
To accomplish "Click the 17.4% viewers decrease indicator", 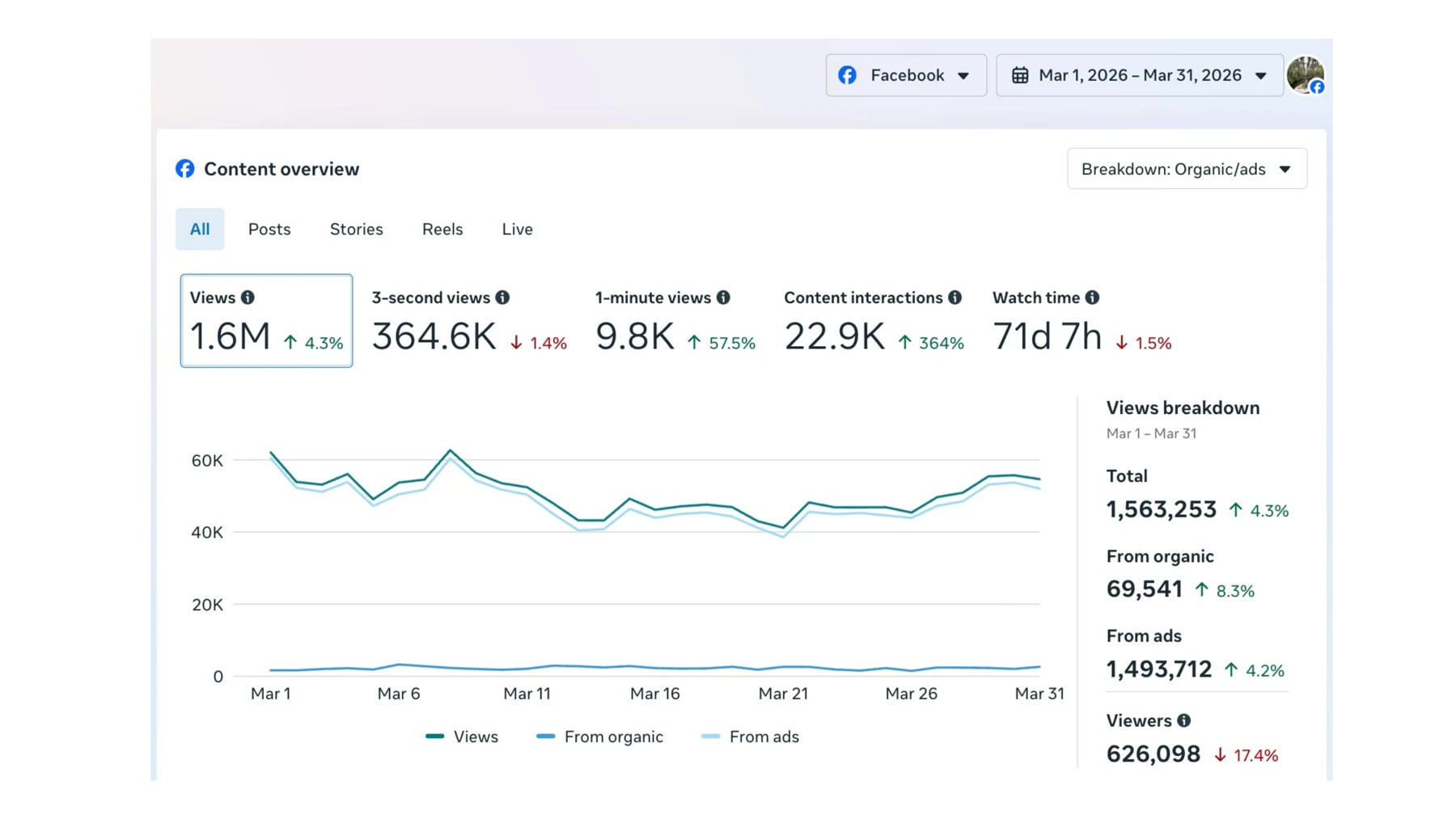I will point(1246,755).
